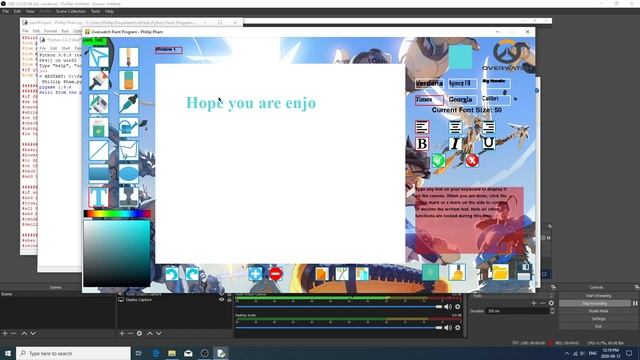
Task: Select the eyedropper color picker tool
Action: tap(129, 104)
